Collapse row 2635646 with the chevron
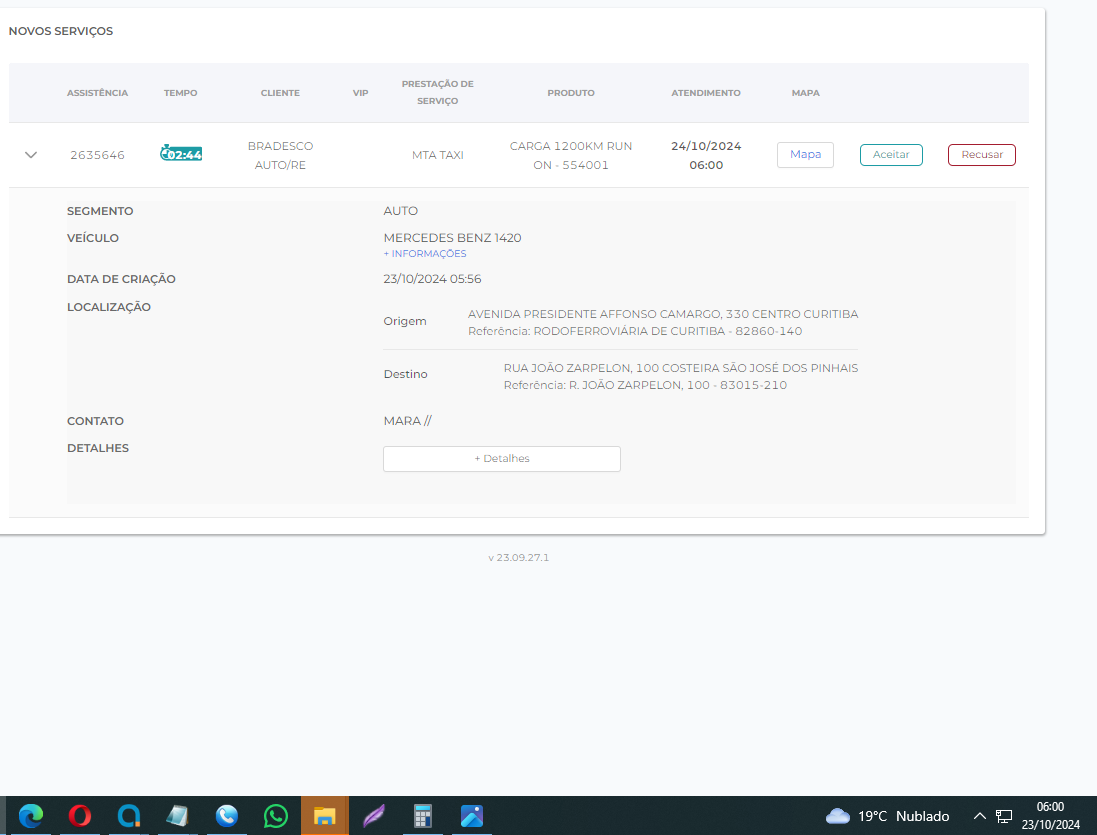 pyautogui.click(x=31, y=155)
